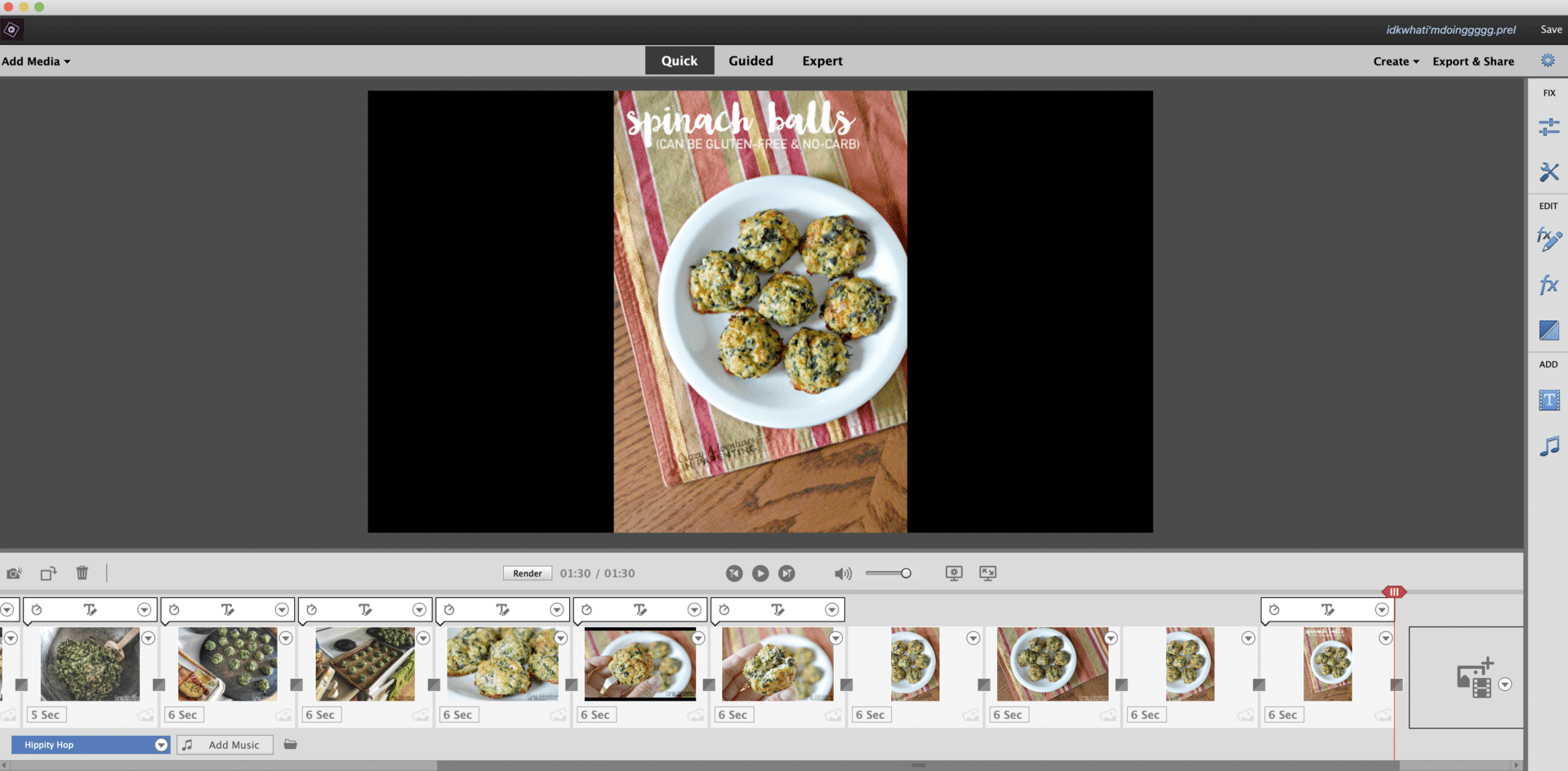The image size is (1568, 771).
Task: Mute audio with the speaker icon
Action: tap(843, 573)
